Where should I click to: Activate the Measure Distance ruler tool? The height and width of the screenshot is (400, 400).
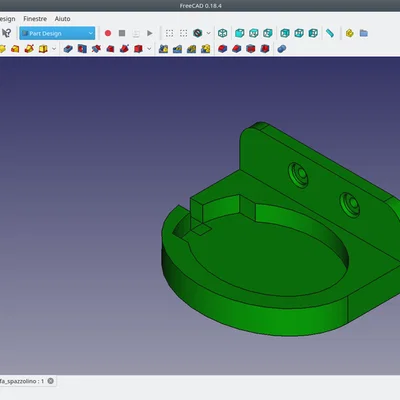click(x=330, y=33)
